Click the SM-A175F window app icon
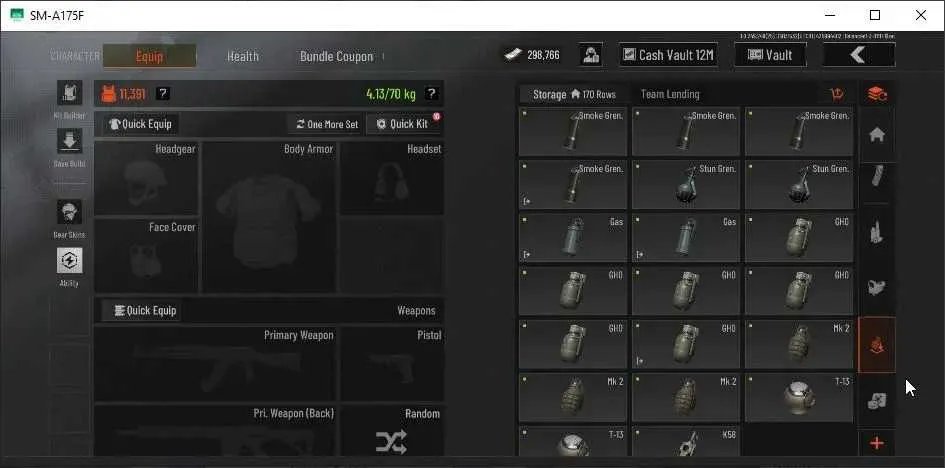This screenshot has width=945, height=468. point(17,15)
